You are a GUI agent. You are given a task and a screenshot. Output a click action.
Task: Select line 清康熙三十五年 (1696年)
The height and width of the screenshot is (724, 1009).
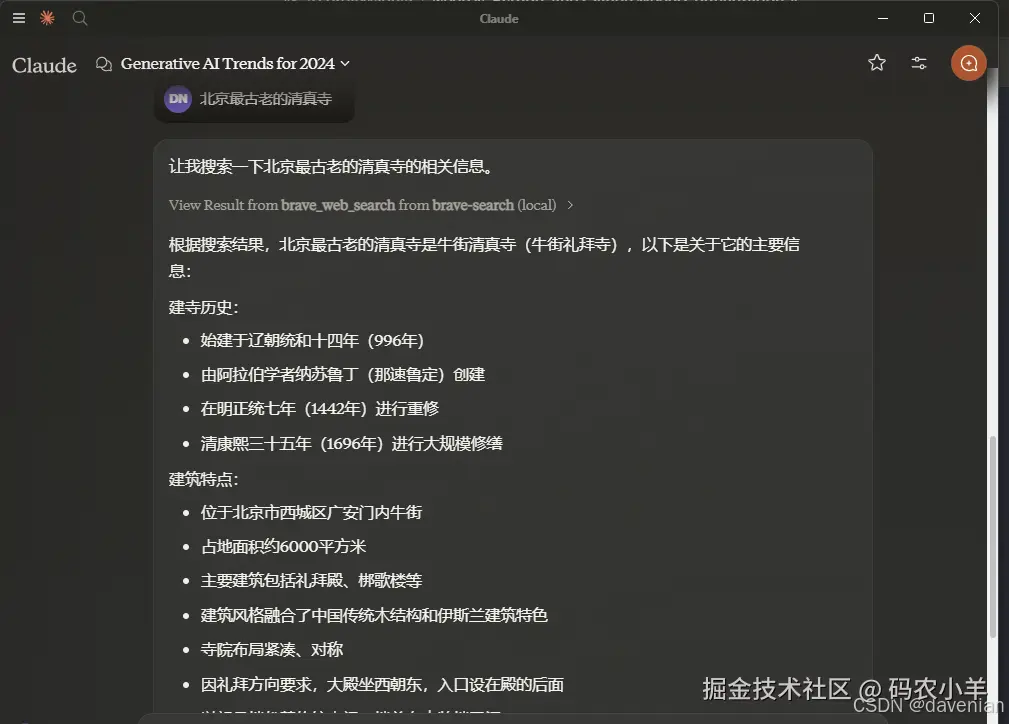351,443
